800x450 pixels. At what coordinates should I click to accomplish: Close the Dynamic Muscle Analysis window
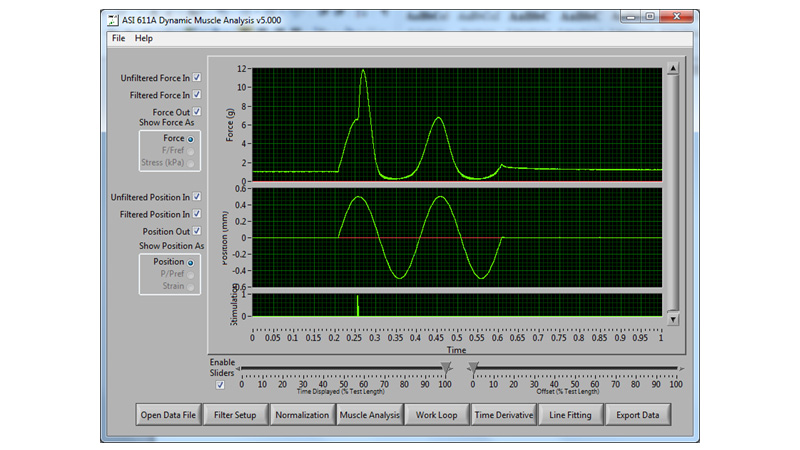point(677,17)
